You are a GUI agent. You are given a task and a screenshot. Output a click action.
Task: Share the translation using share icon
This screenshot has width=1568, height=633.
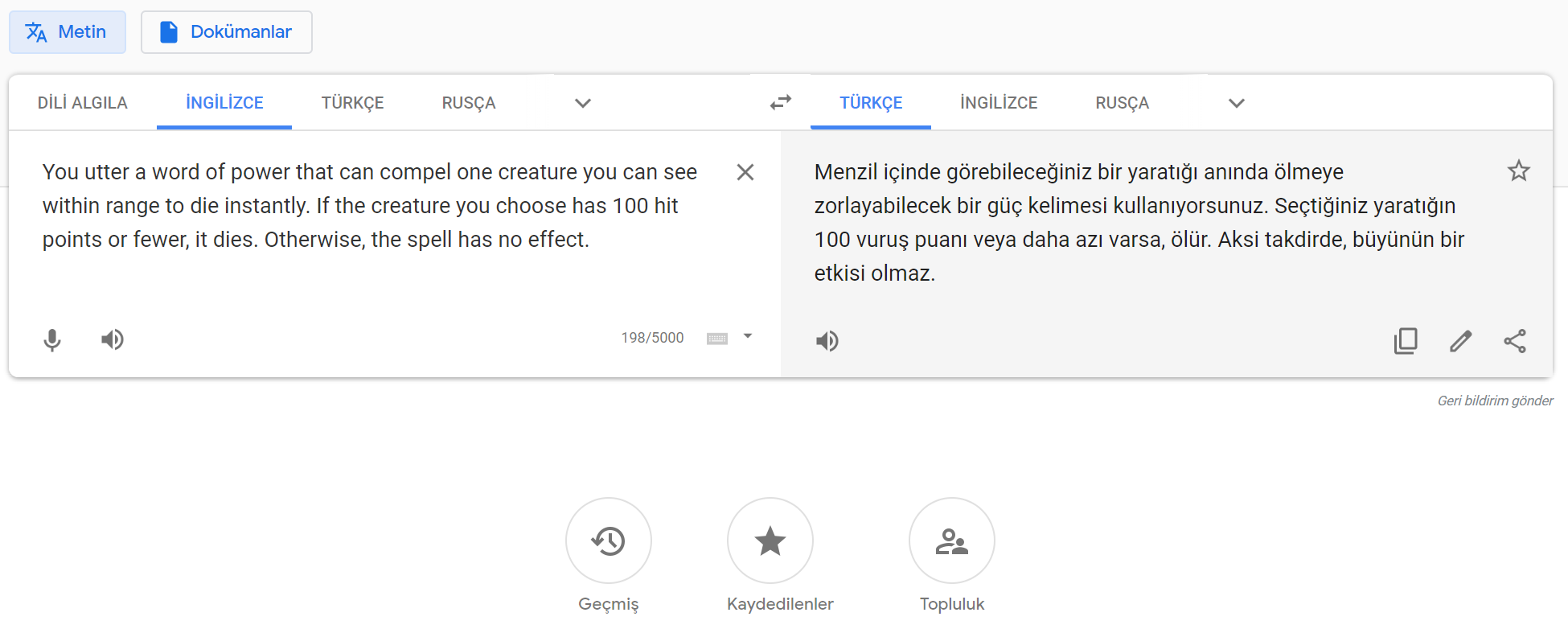[x=1515, y=341]
